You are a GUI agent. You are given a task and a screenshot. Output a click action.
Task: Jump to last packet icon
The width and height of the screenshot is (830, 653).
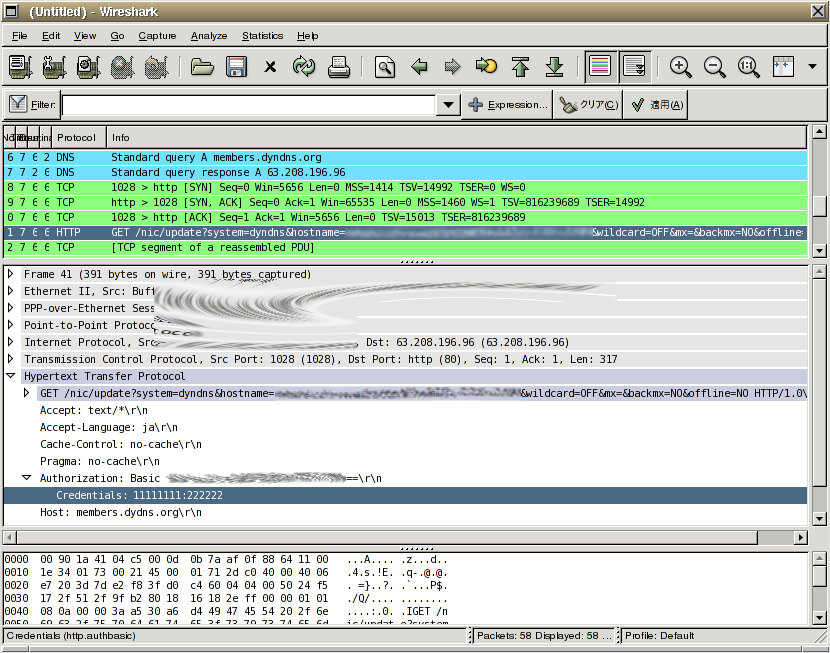(x=554, y=67)
